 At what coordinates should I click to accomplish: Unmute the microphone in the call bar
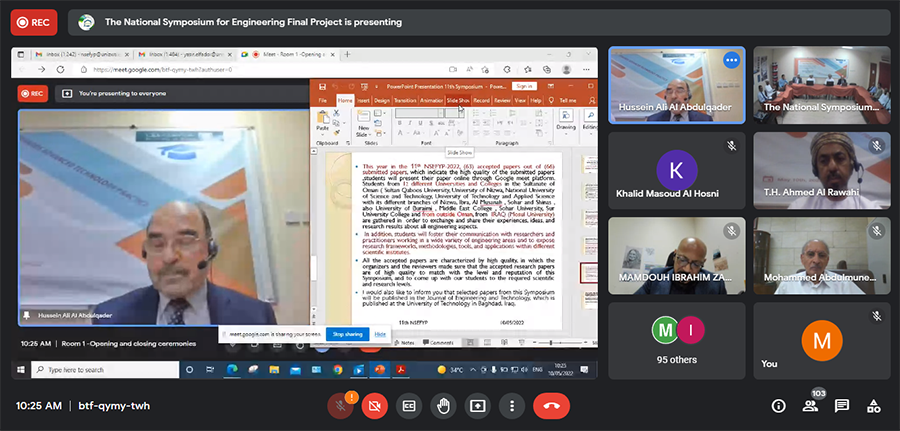point(340,406)
